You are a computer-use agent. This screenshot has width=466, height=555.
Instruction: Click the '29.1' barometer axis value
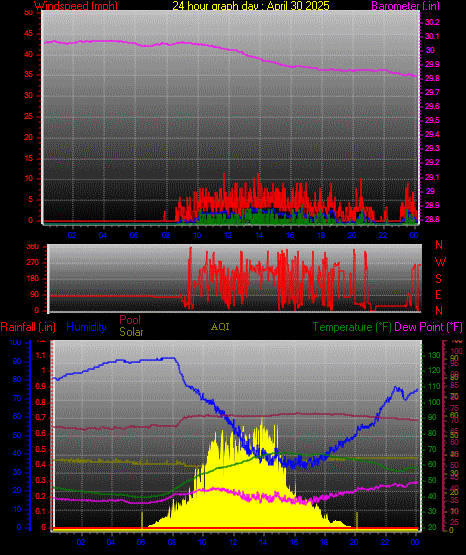432,177
